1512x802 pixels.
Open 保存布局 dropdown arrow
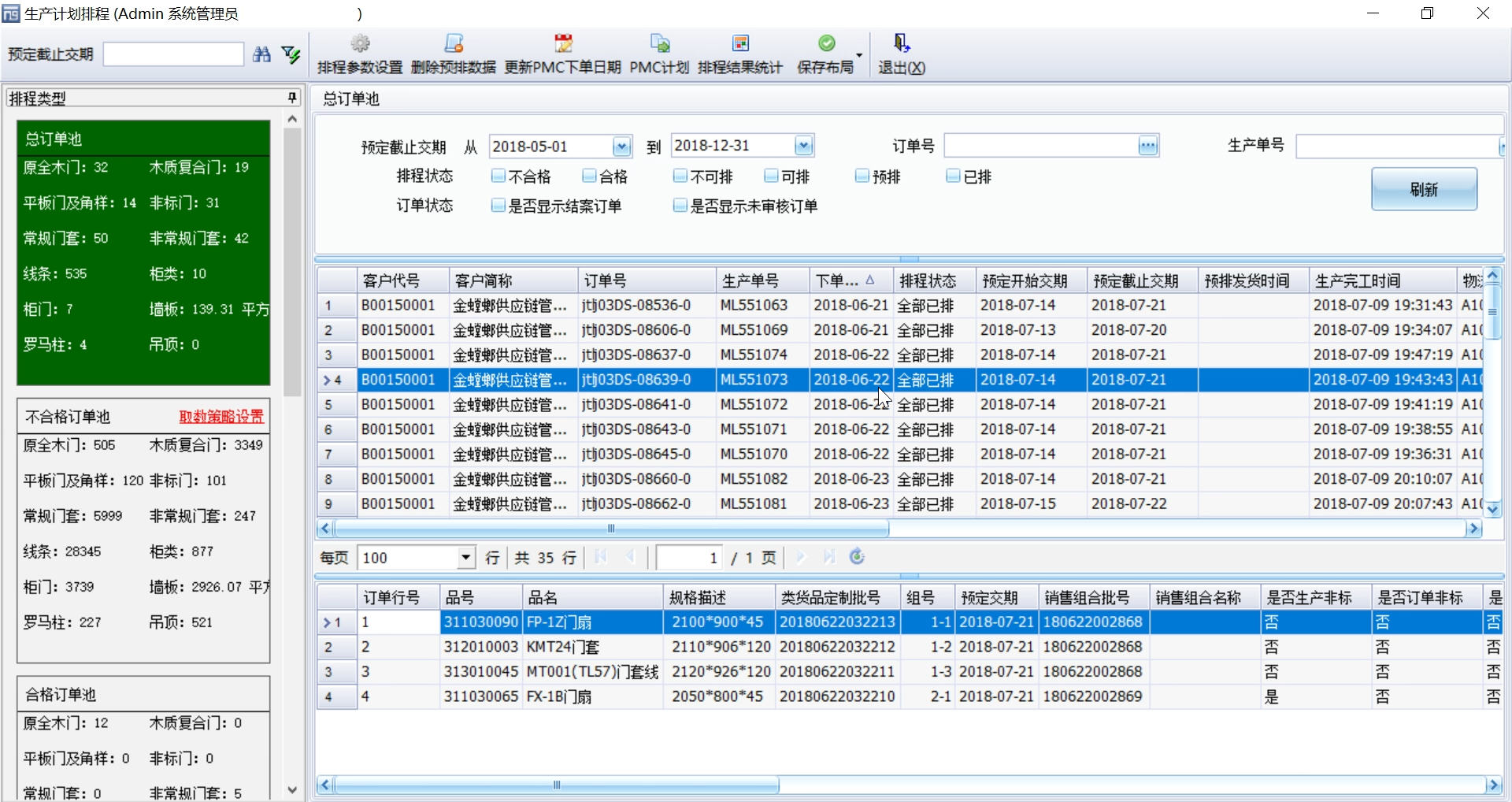[x=859, y=55]
